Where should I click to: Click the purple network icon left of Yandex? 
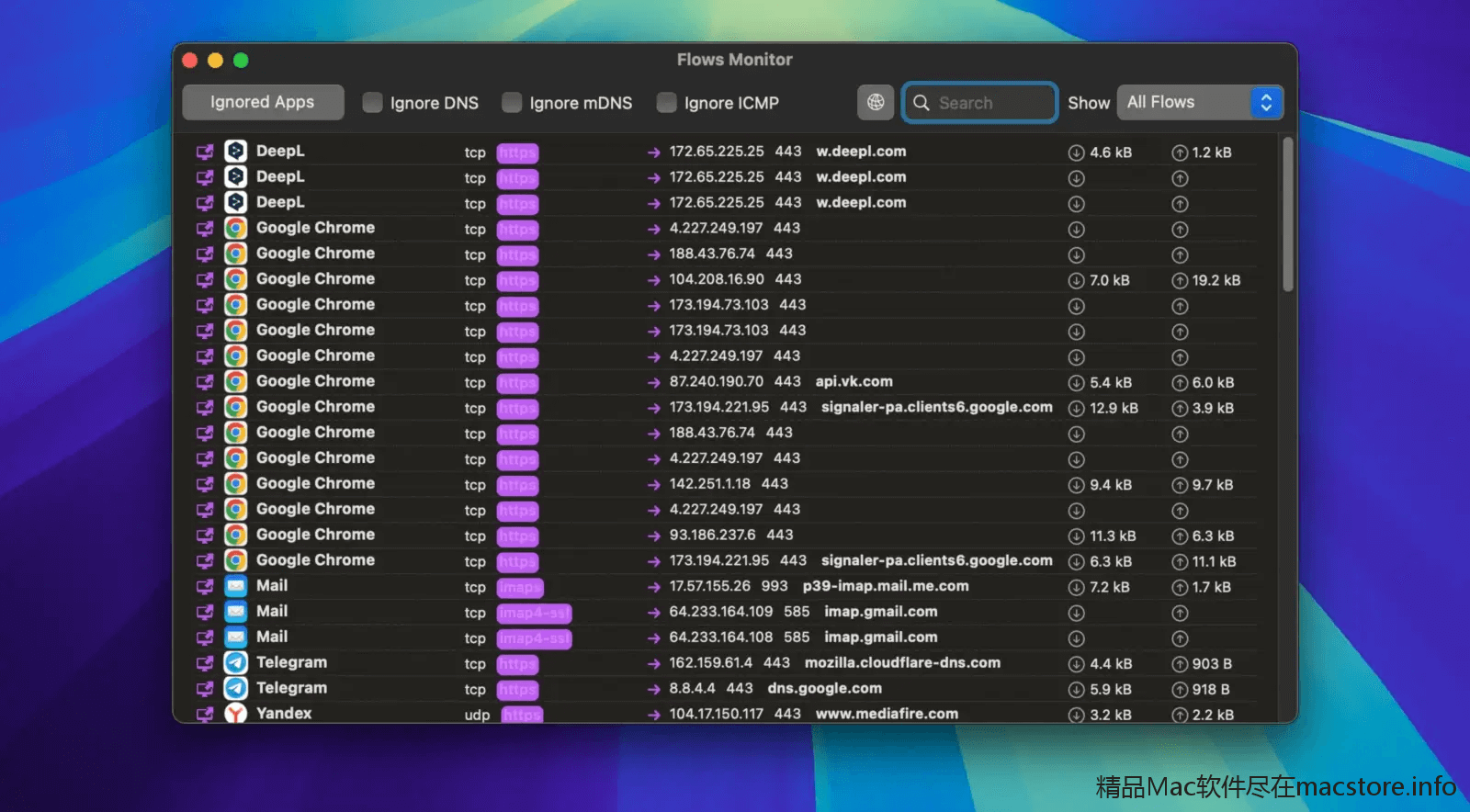pos(205,714)
